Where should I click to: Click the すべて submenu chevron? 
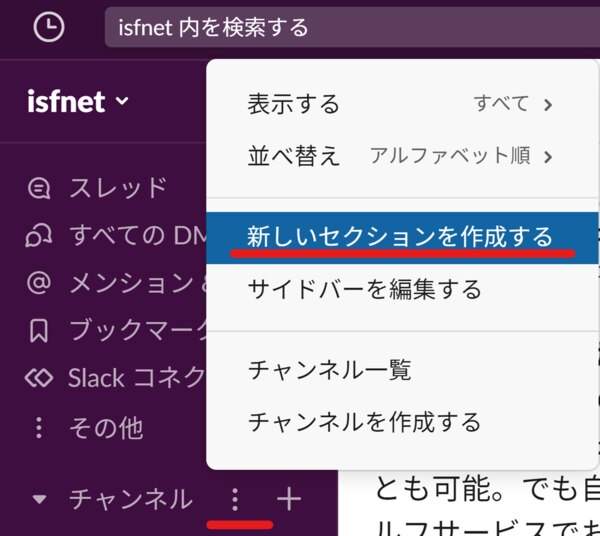(548, 105)
